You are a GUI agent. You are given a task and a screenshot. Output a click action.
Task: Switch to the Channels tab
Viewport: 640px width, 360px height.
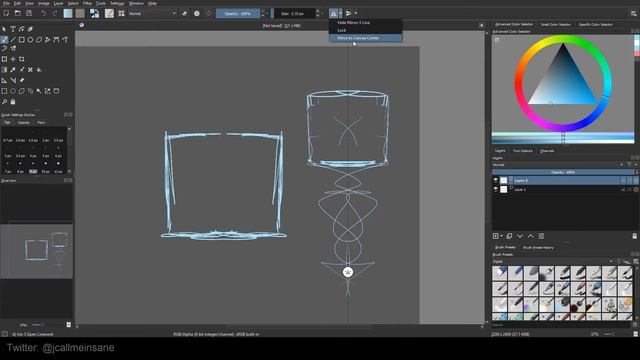(547, 151)
